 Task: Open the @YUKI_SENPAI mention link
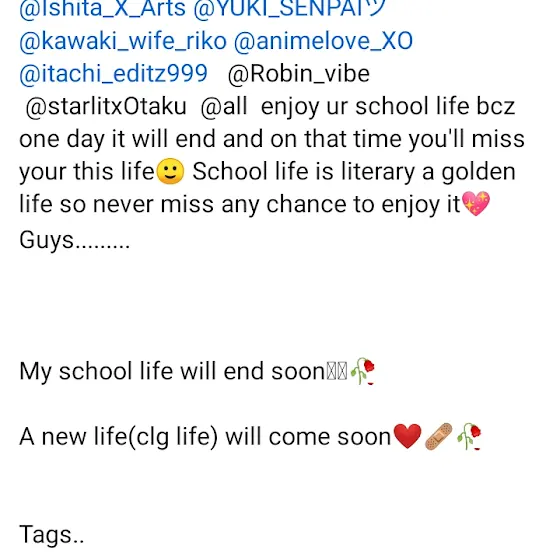(289, 9)
